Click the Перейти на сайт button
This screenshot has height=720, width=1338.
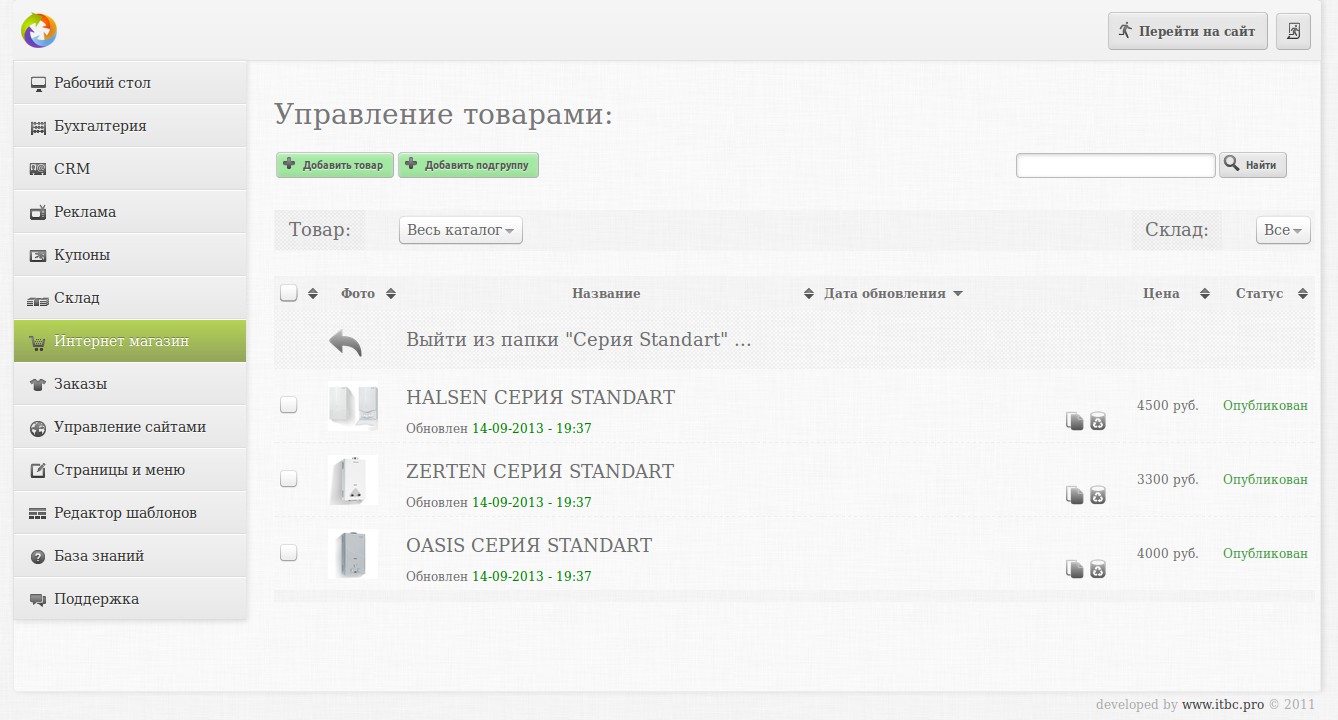pos(1188,31)
